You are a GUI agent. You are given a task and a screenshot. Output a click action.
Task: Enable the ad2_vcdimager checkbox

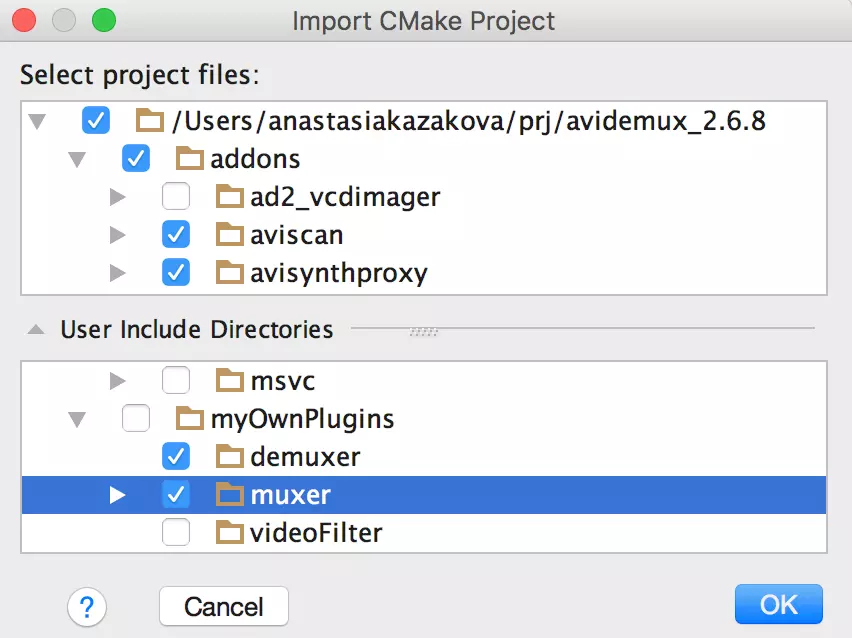click(176, 197)
